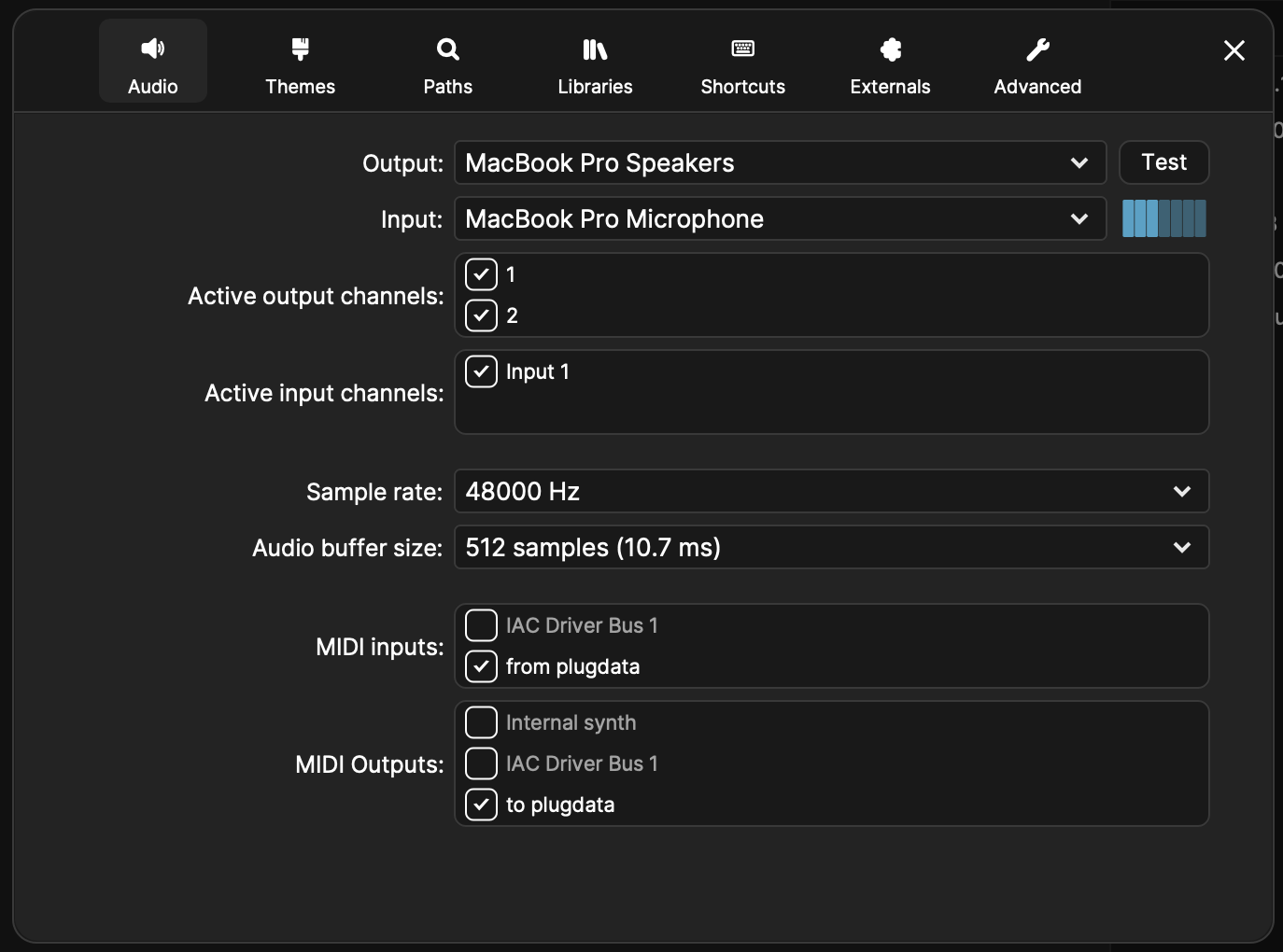Disable the from plugdata MIDI input
This screenshot has height=952, width=1283.
click(x=481, y=666)
